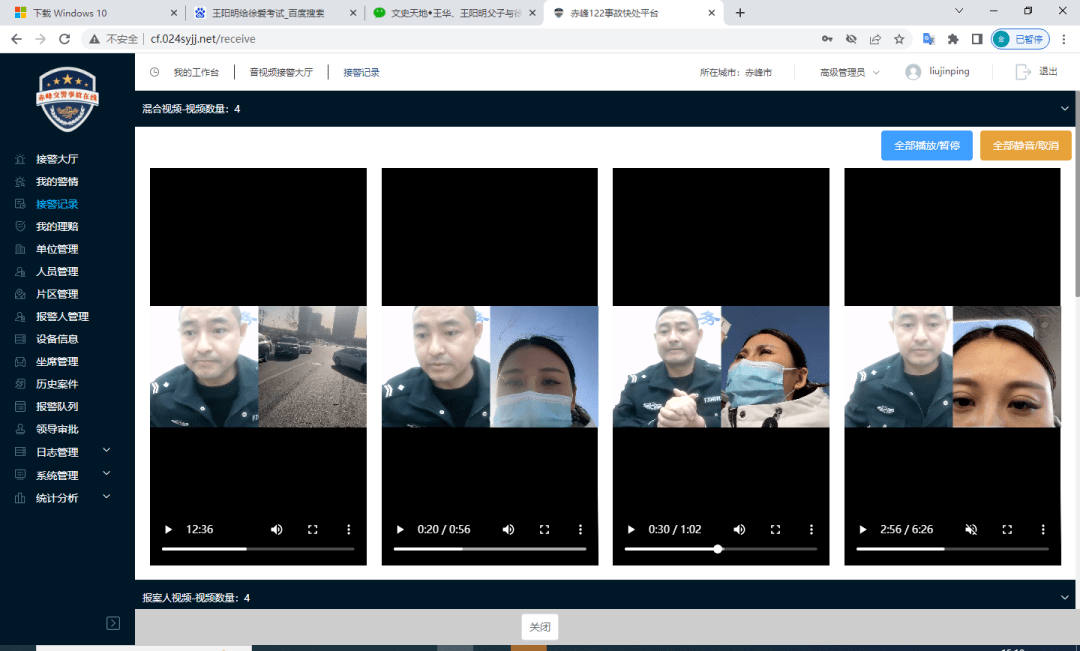Mute the 0:20 / 0:56 video

(508, 530)
